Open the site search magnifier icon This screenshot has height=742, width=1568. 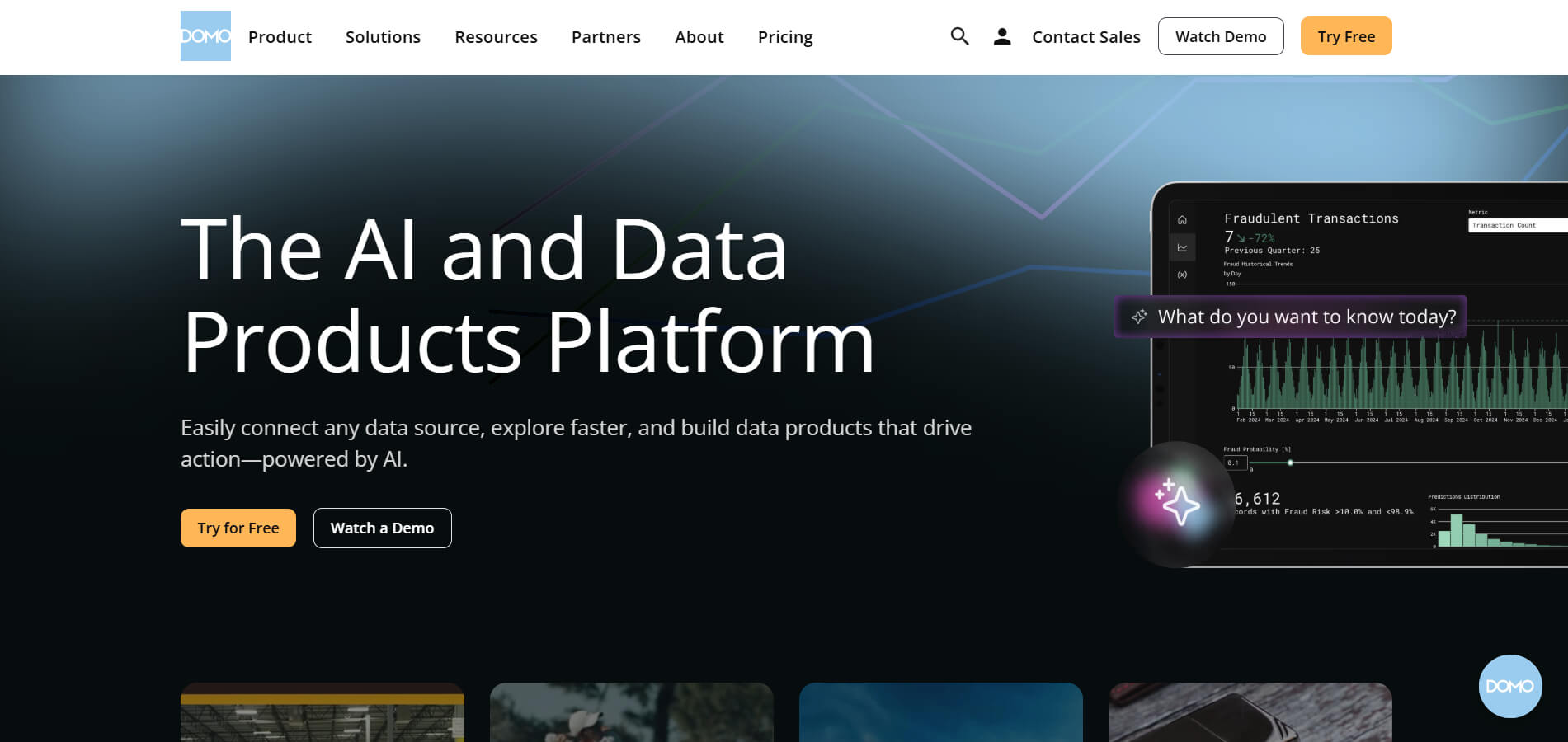tap(959, 36)
